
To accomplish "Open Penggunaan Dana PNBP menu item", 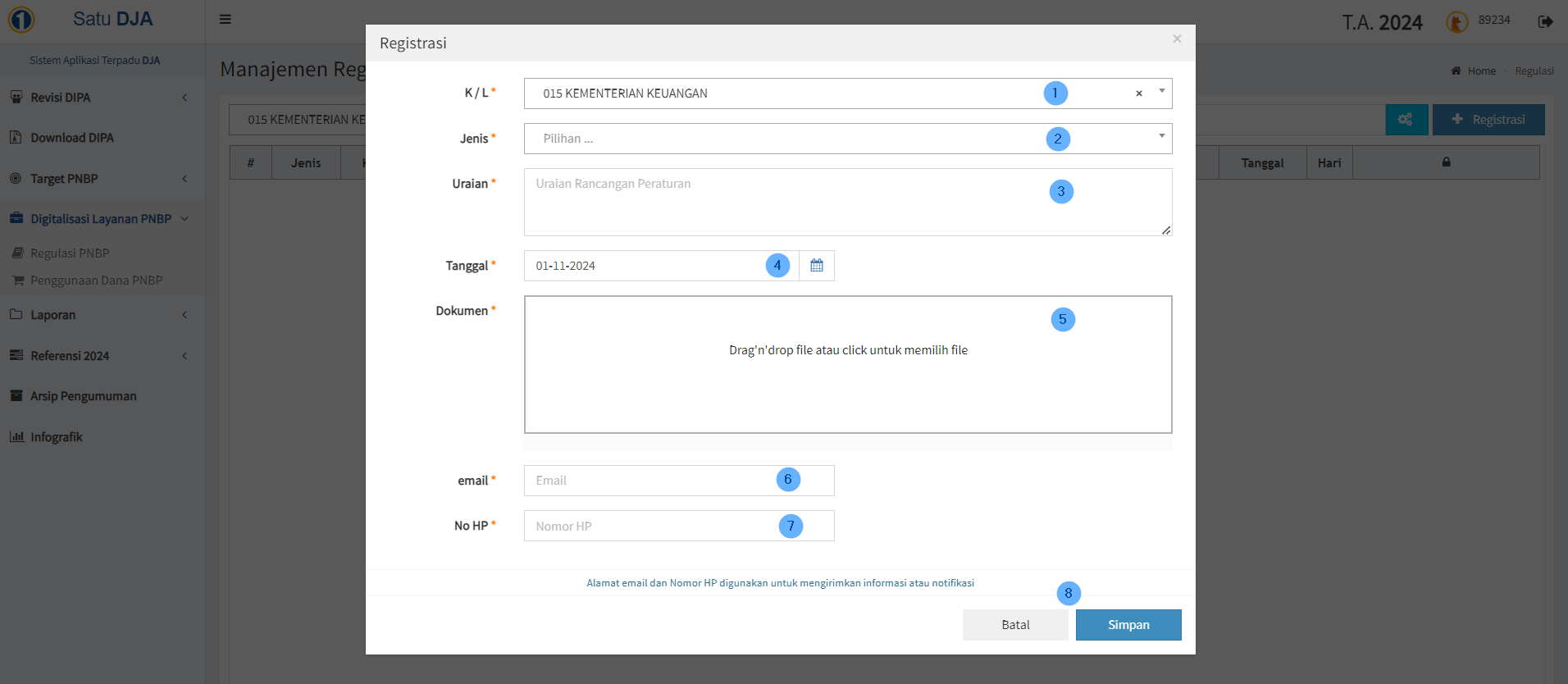I will 96,280.
